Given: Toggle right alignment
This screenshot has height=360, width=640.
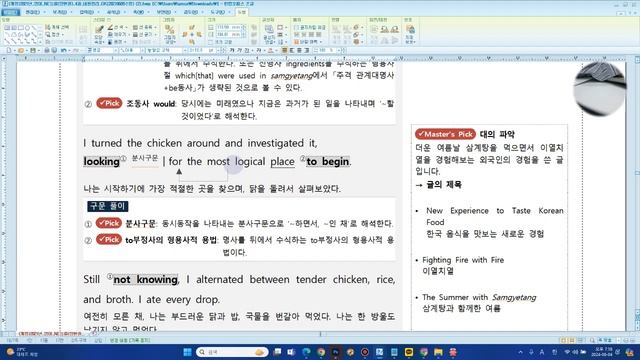Looking at the screenshot, I should 306,51.
